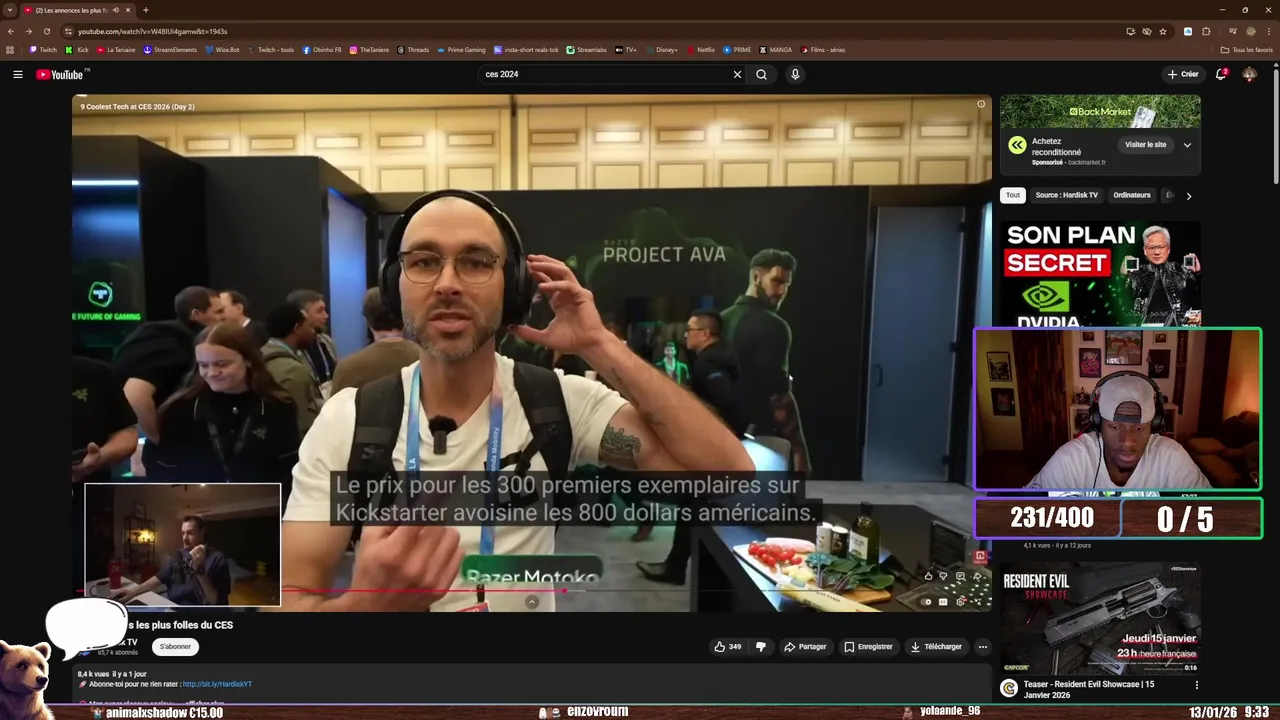
Task: Open the Kick bookmark
Action: [77, 49]
